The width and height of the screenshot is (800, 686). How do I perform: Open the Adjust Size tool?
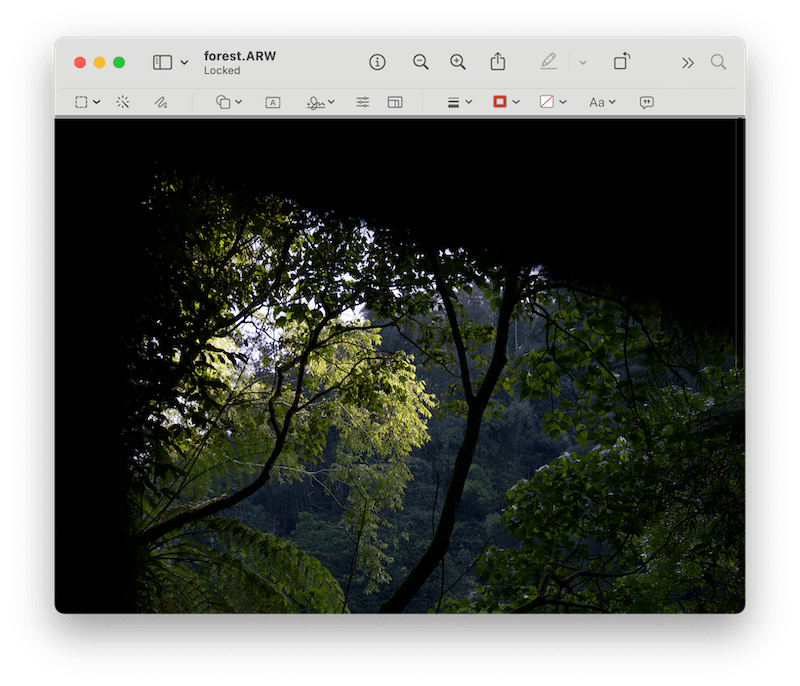(x=393, y=101)
